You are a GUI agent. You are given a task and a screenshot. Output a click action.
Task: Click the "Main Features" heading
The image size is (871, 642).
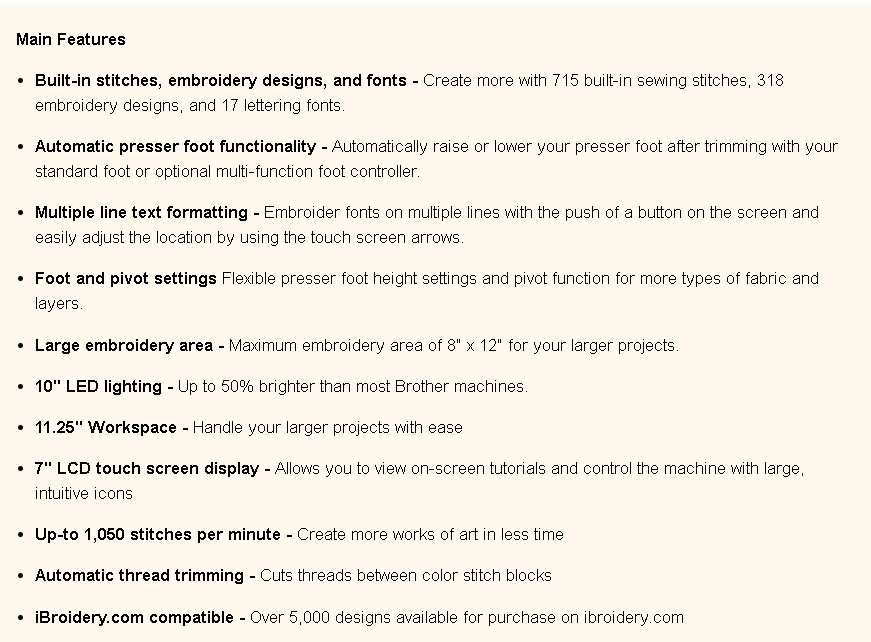tap(71, 40)
